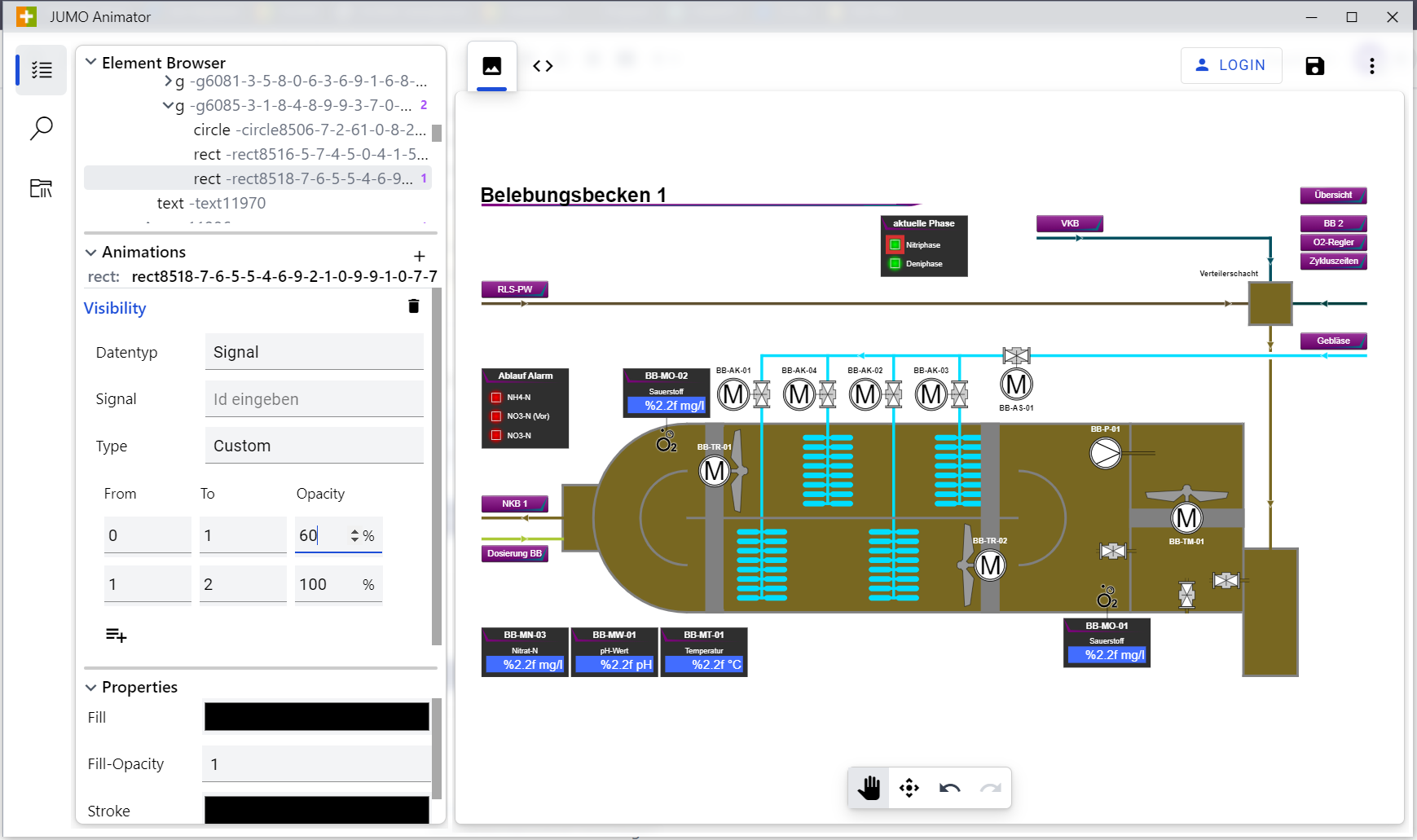Collapse the Element Browser section
The width and height of the screenshot is (1417, 840).
click(x=91, y=62)
